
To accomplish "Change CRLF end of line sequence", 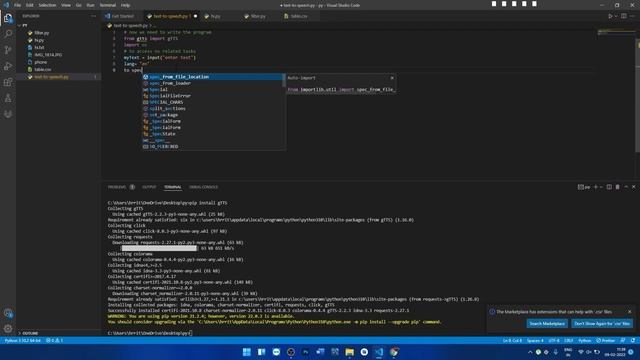I will pos(569,340).
